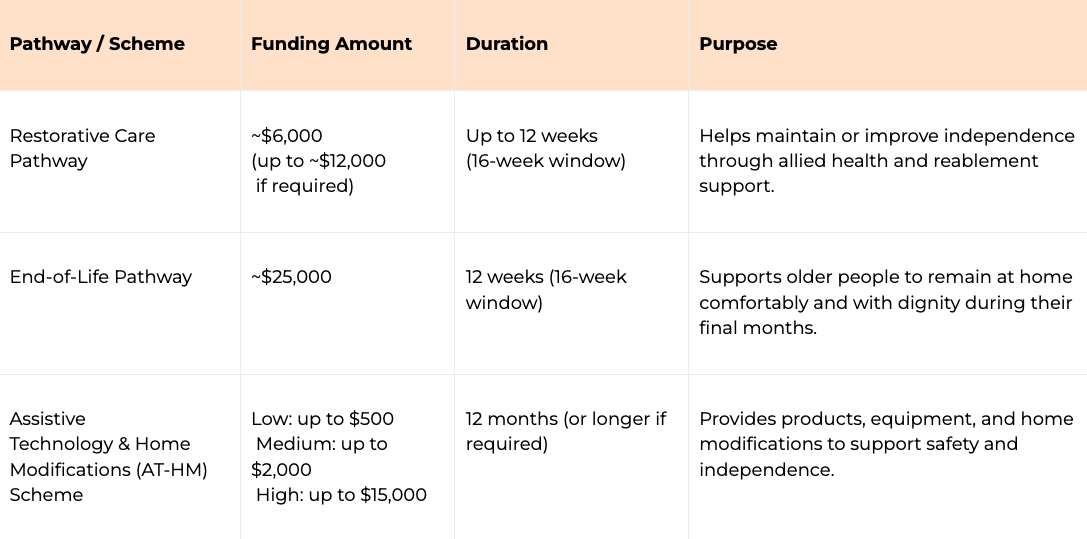Click the ~$25,000 funding amount cell
Image resolution: width=1087 pixels, height=539 pixels.
click(x=291, y=277)
